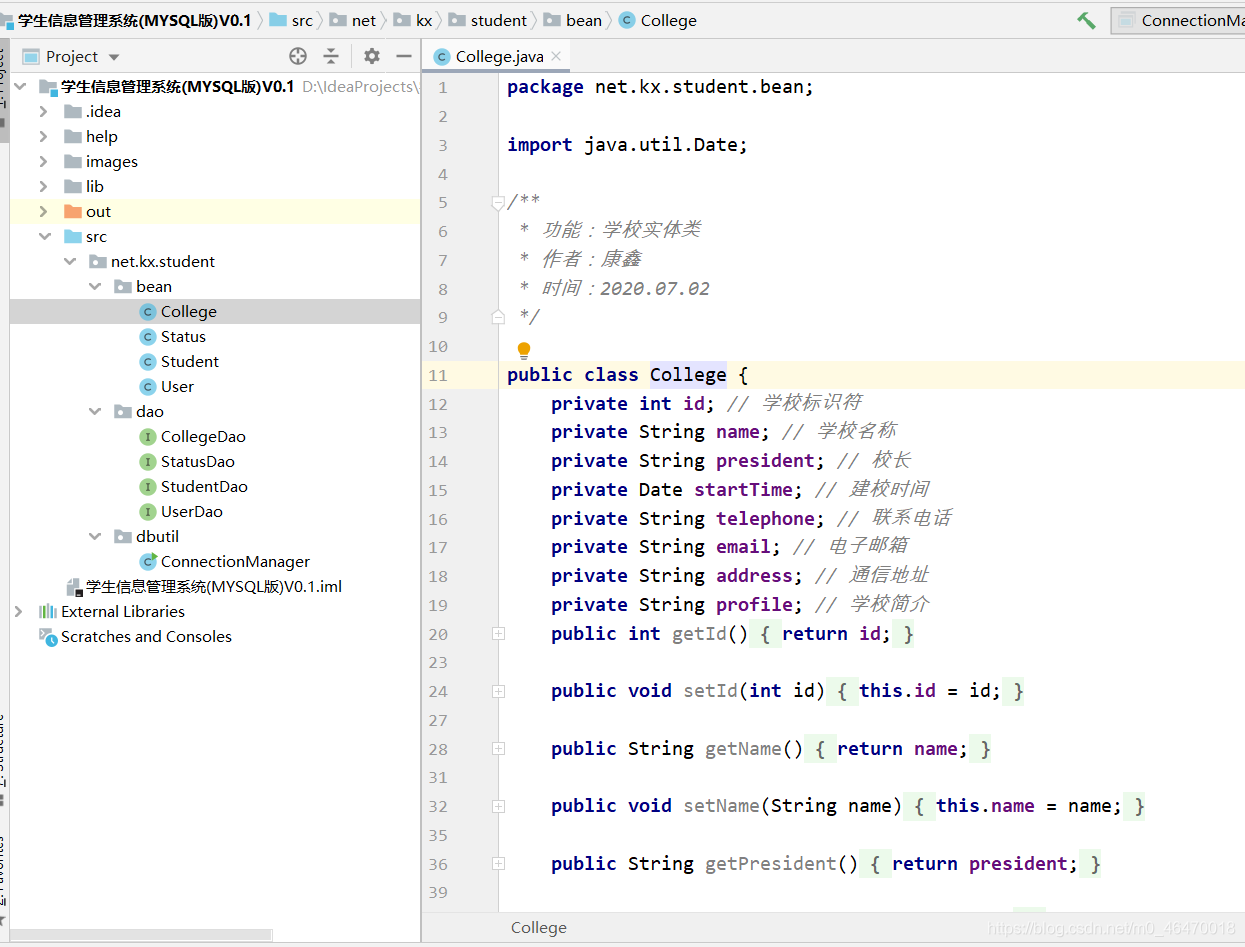Collapse the net.kx.student package
The image size is (1245, 947).
tap(69, 261)
